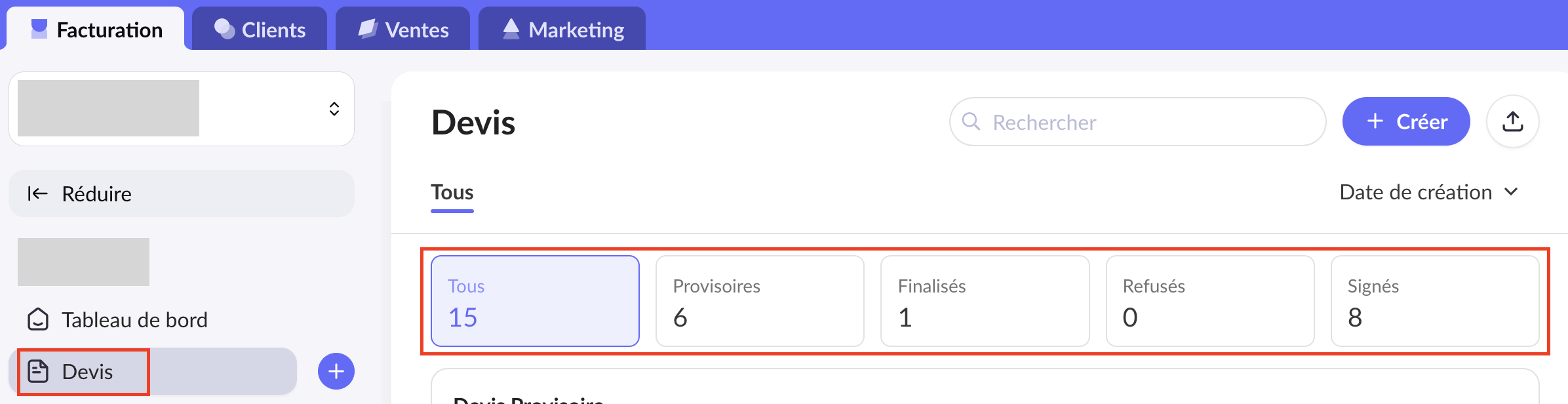Click the Réduire collapse arrow icon

37,193
